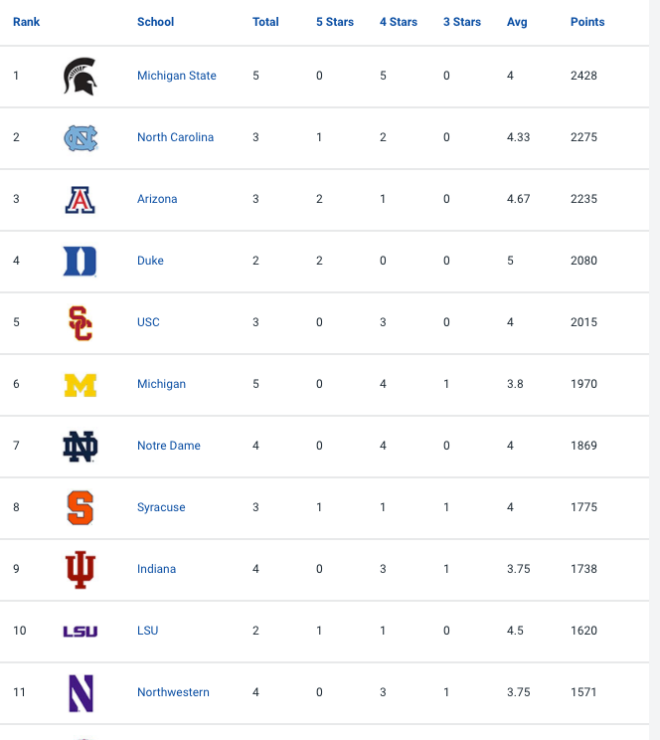Click the Arizona 'A' logo
Image resolution: width=660 pixels, height=740 pixels.
pos(80,200)
